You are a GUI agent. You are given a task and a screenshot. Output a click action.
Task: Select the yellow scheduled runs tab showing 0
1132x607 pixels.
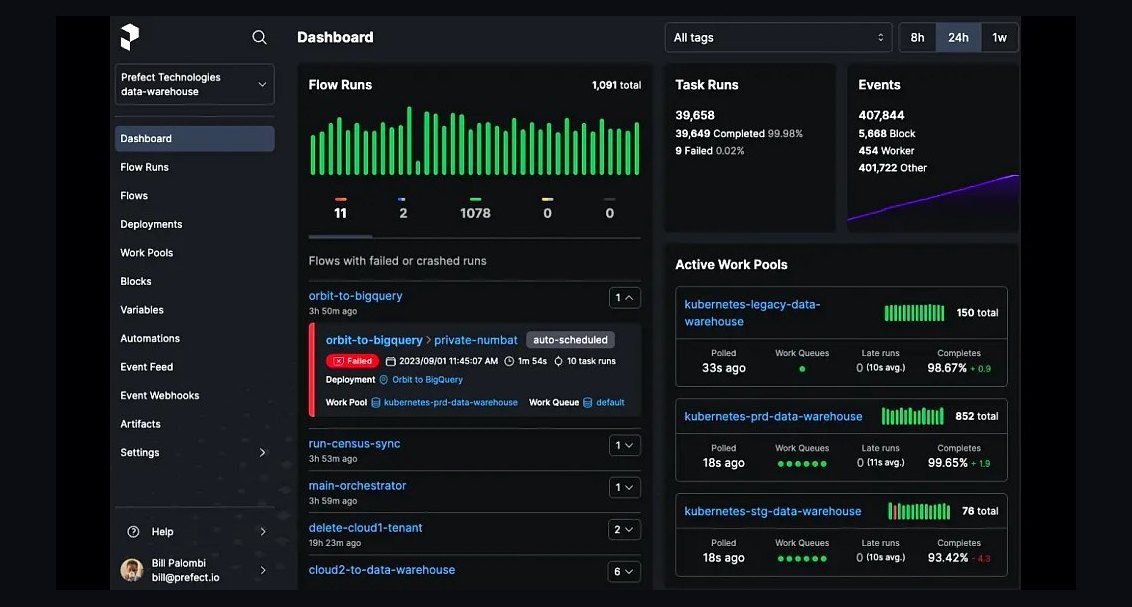547,210
